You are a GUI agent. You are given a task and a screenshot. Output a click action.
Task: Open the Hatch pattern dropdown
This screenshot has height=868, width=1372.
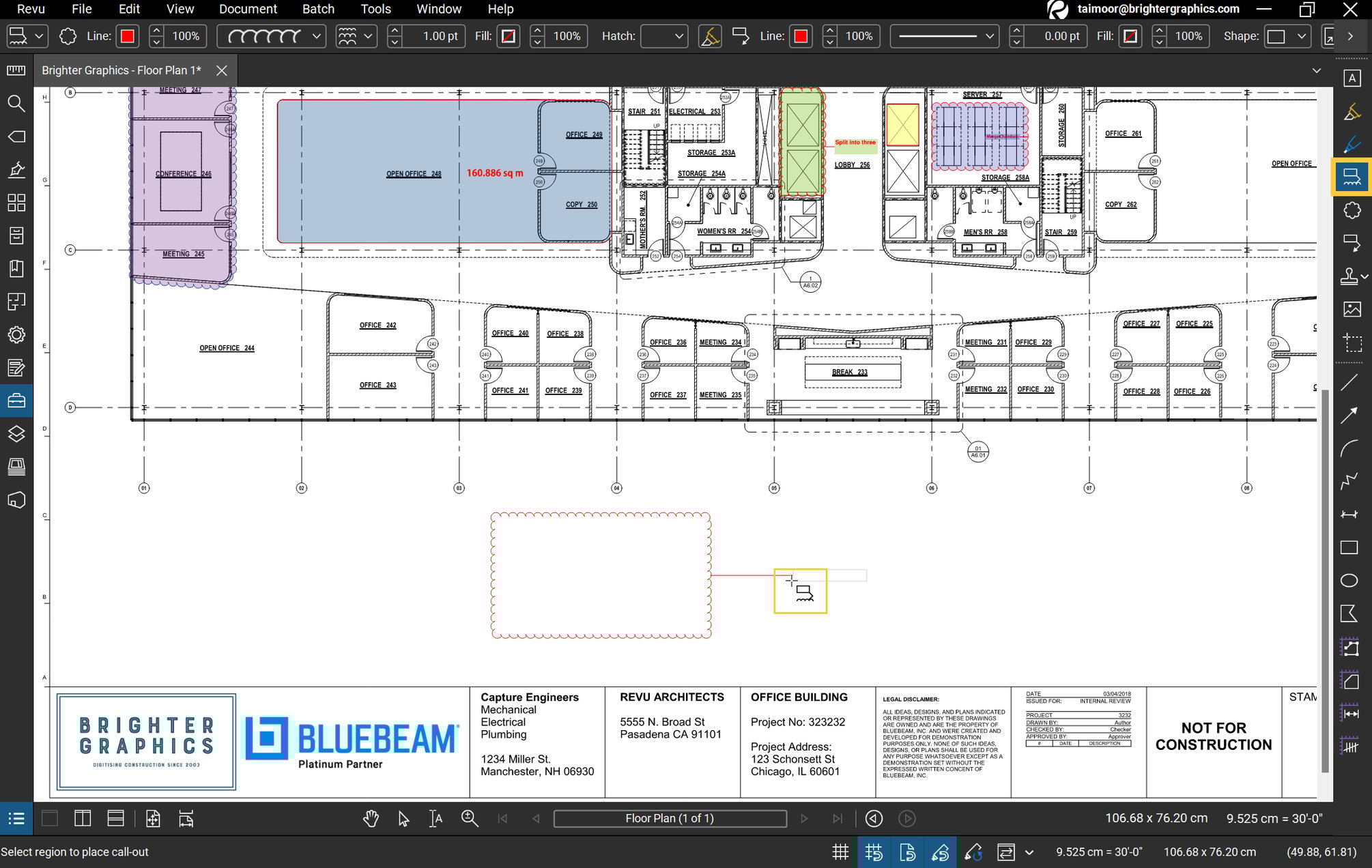pyautogui.click(x=663, y=35)
